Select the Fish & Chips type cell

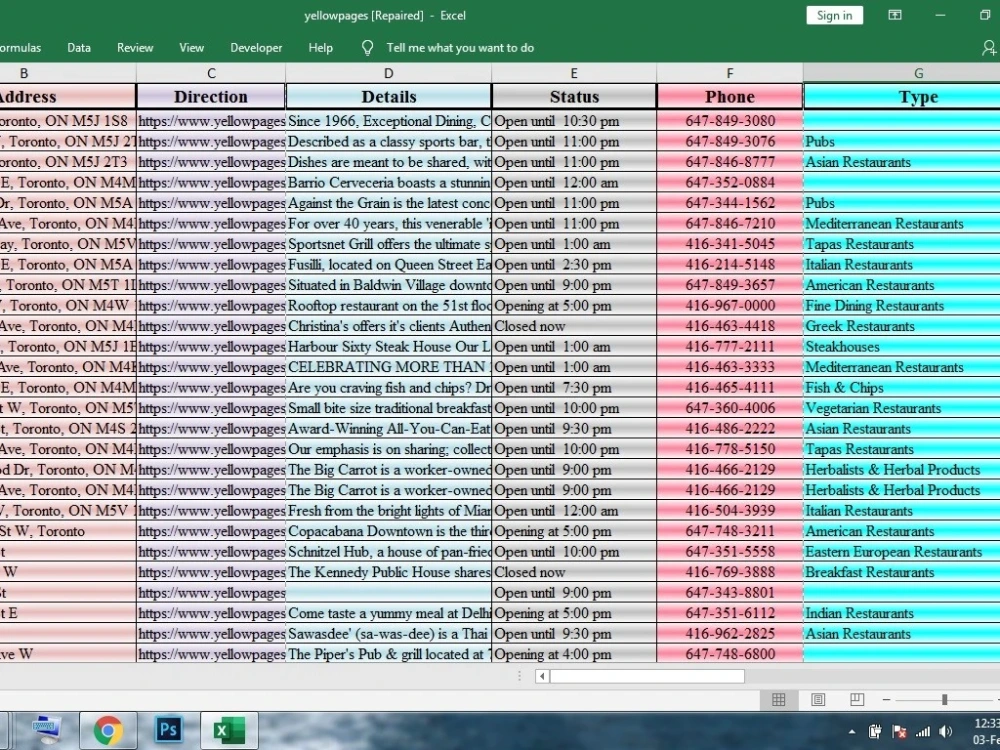click(x=902, y=387)
